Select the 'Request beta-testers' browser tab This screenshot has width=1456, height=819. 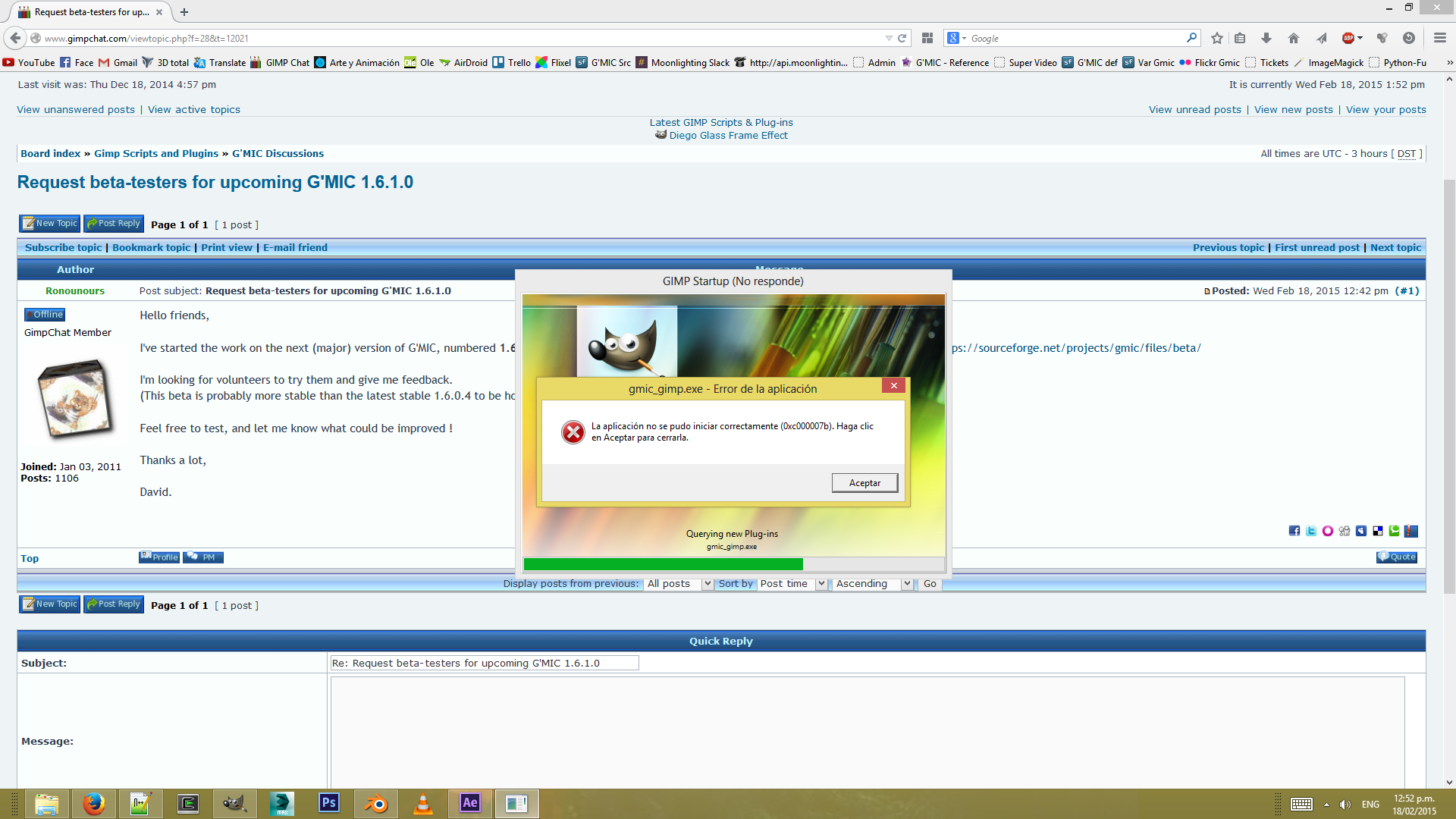[x=91, y=12]
